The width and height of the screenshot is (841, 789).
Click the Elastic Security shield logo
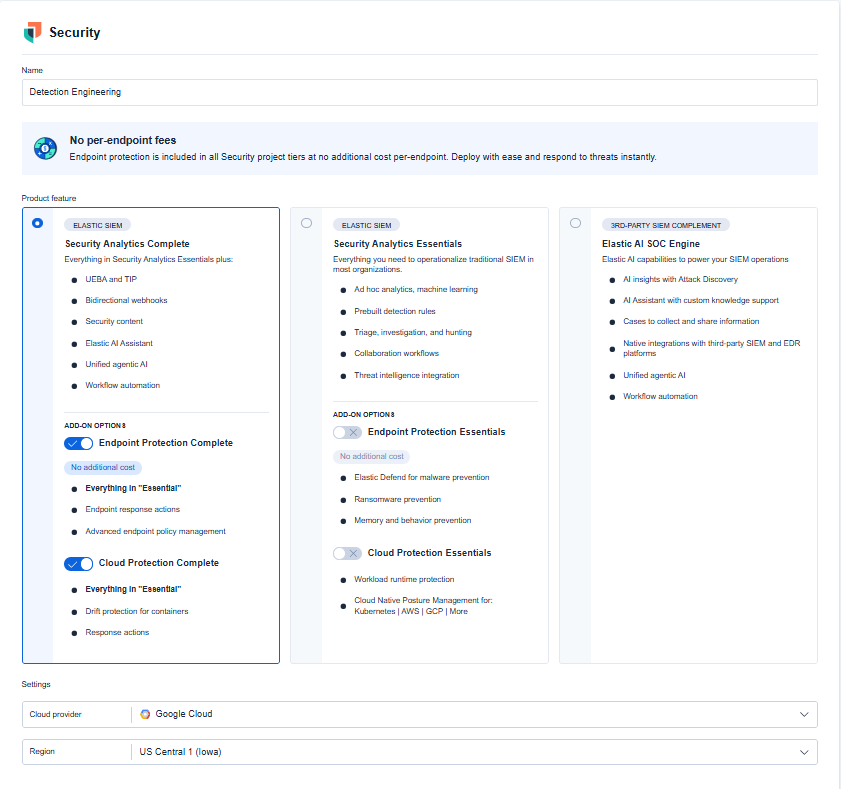point(33,32)
